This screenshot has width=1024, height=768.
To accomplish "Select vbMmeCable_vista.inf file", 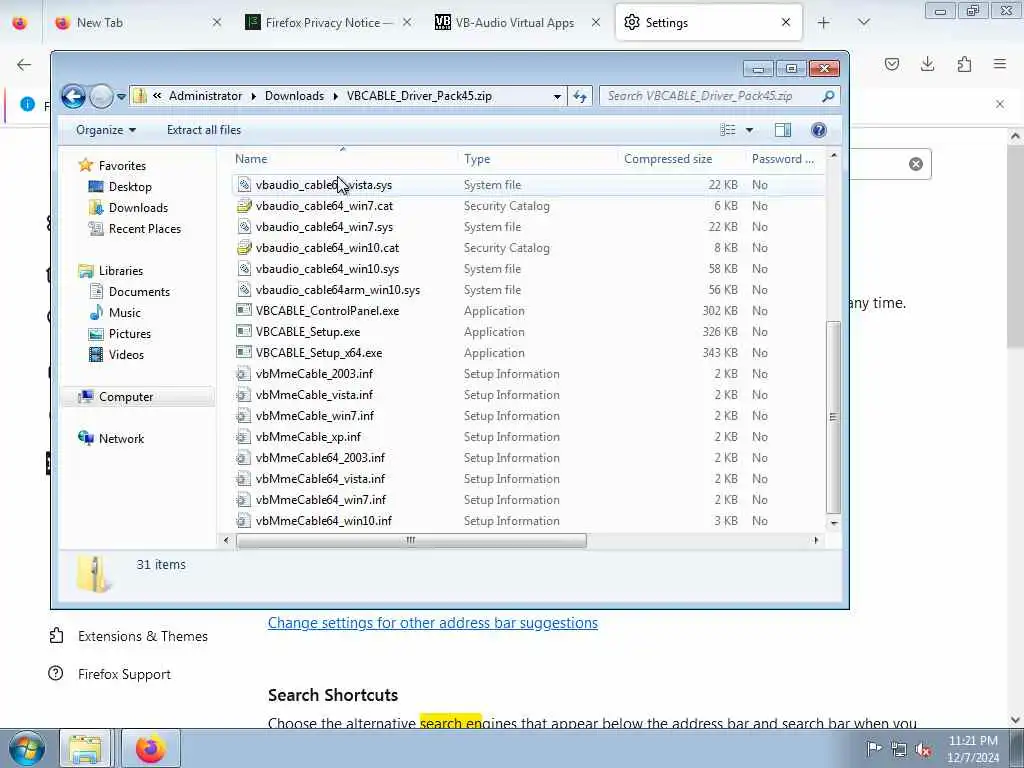I will click(x=314, y=394).
